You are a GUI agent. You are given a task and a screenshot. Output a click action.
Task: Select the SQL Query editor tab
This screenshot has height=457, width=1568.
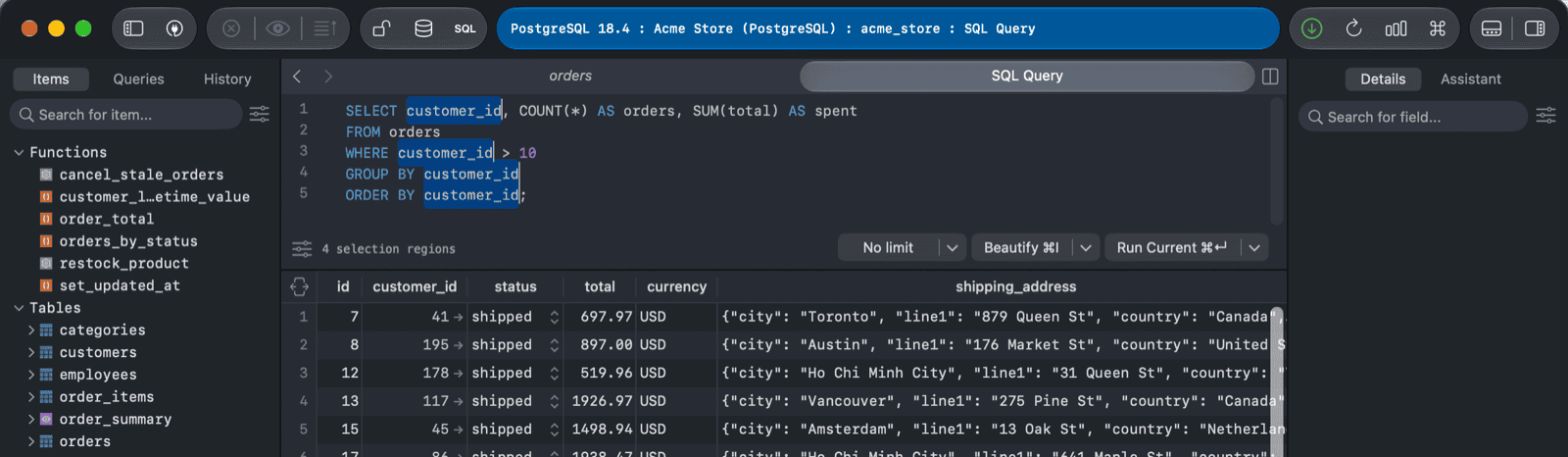[1027, 76]
